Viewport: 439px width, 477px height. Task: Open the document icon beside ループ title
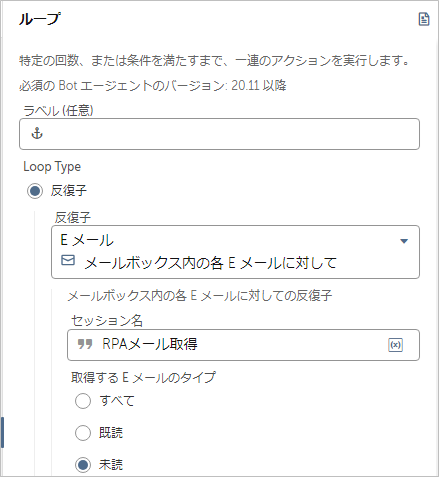click(x=424, y=19)
